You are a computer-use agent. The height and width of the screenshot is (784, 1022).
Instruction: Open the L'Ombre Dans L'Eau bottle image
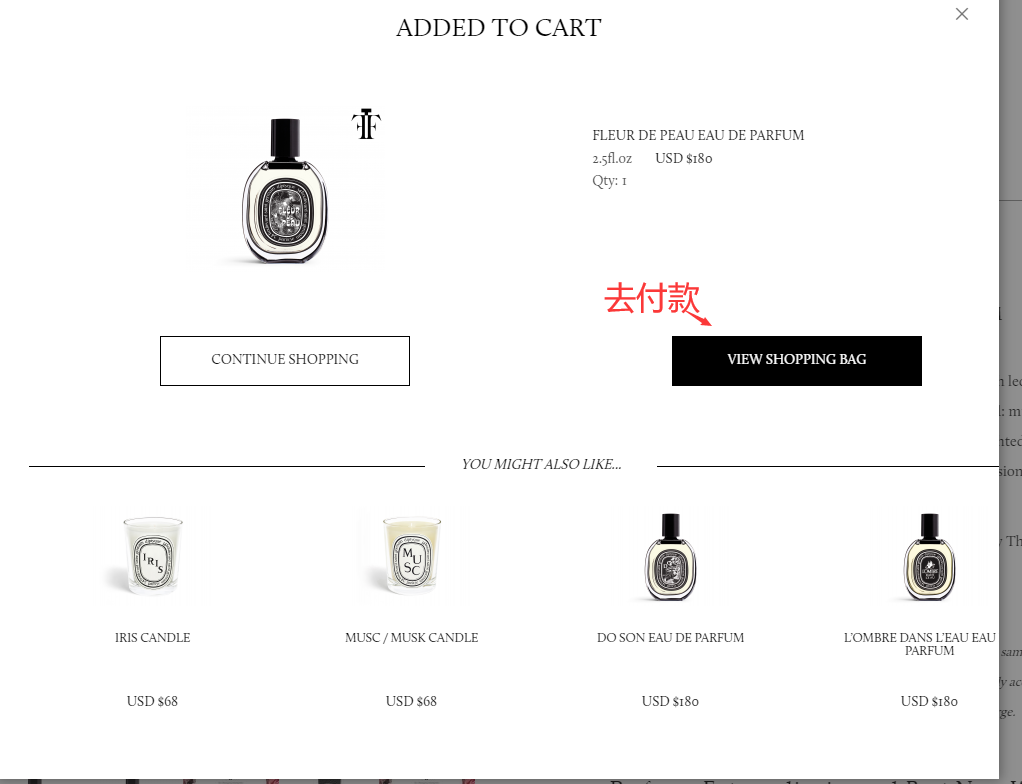pyautogui.click(x=929, y=557)
